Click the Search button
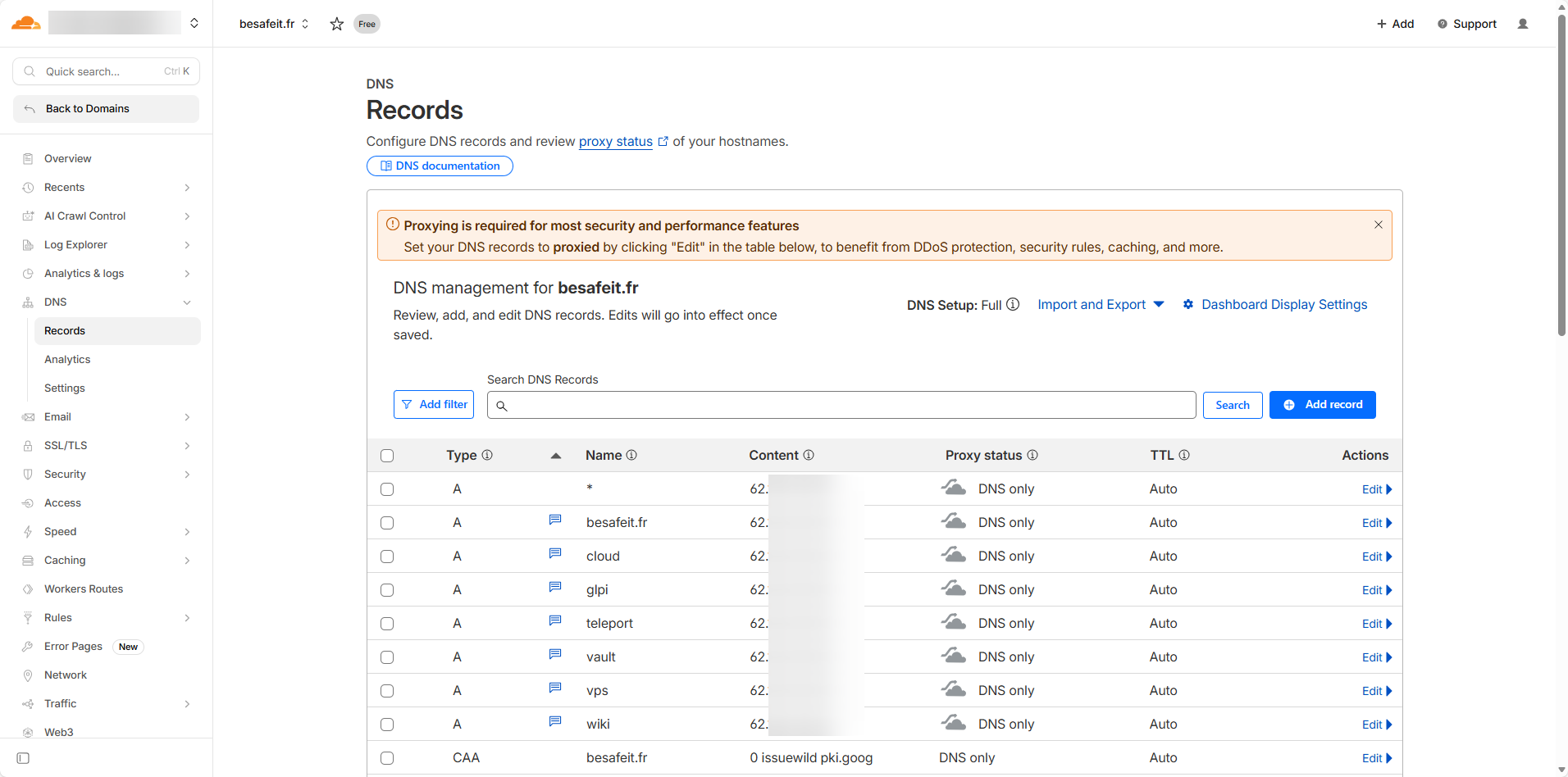Image resolution: width=1568 pixels, height=777 pixels. (x=1232, y=405)
